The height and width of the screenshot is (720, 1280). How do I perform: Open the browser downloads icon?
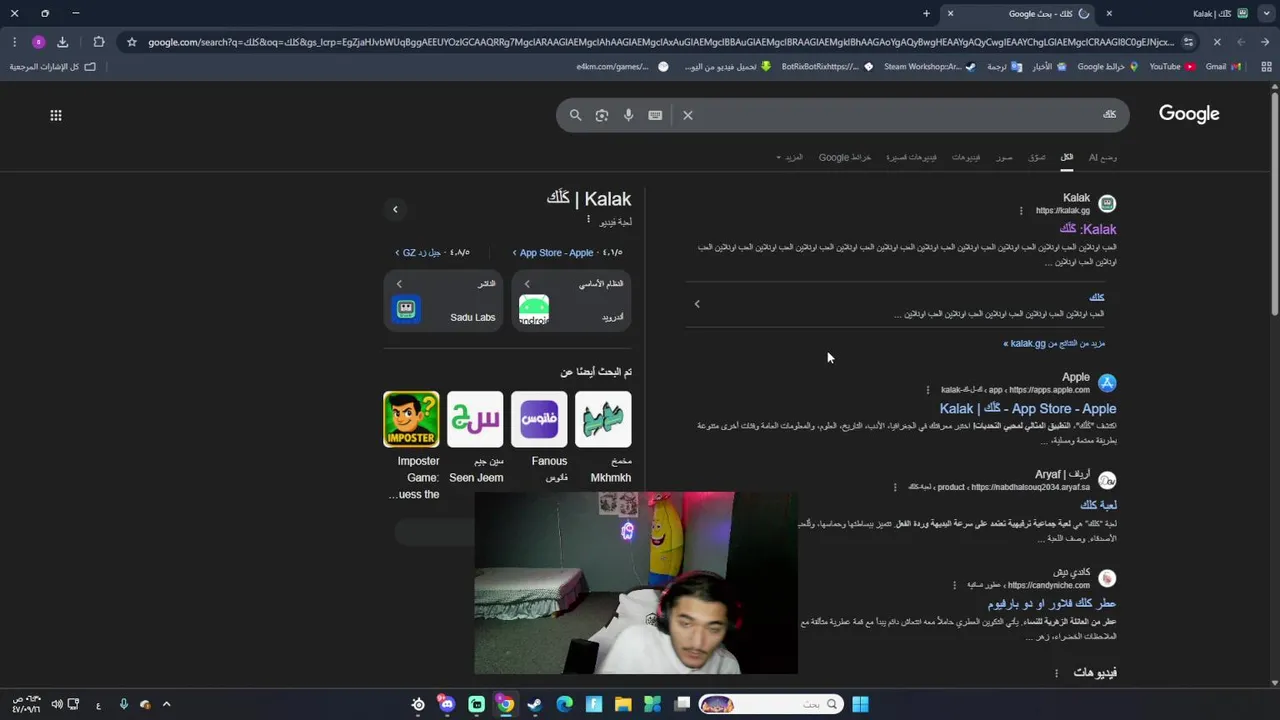[62, 42]
